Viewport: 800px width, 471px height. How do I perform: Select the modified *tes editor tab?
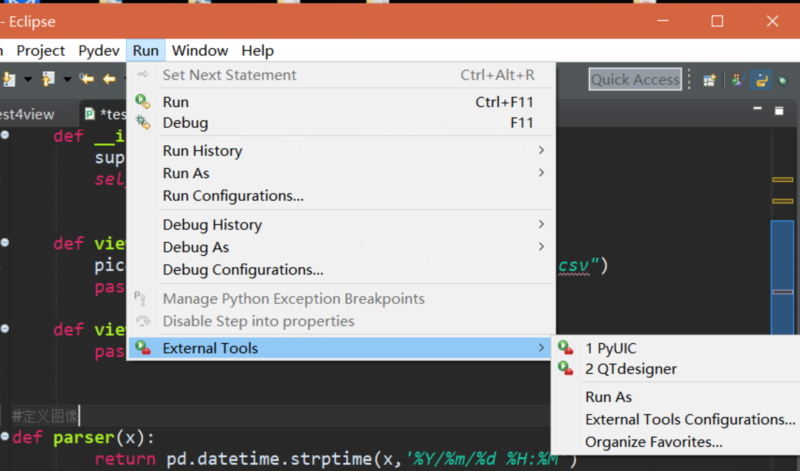click(x=104, y=114)
